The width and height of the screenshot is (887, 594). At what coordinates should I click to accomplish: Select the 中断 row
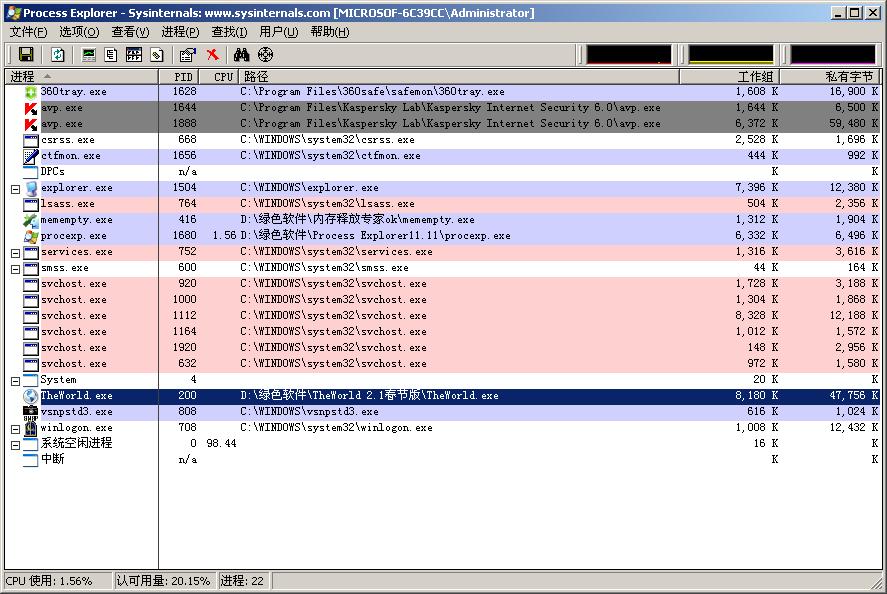[444, 460]
